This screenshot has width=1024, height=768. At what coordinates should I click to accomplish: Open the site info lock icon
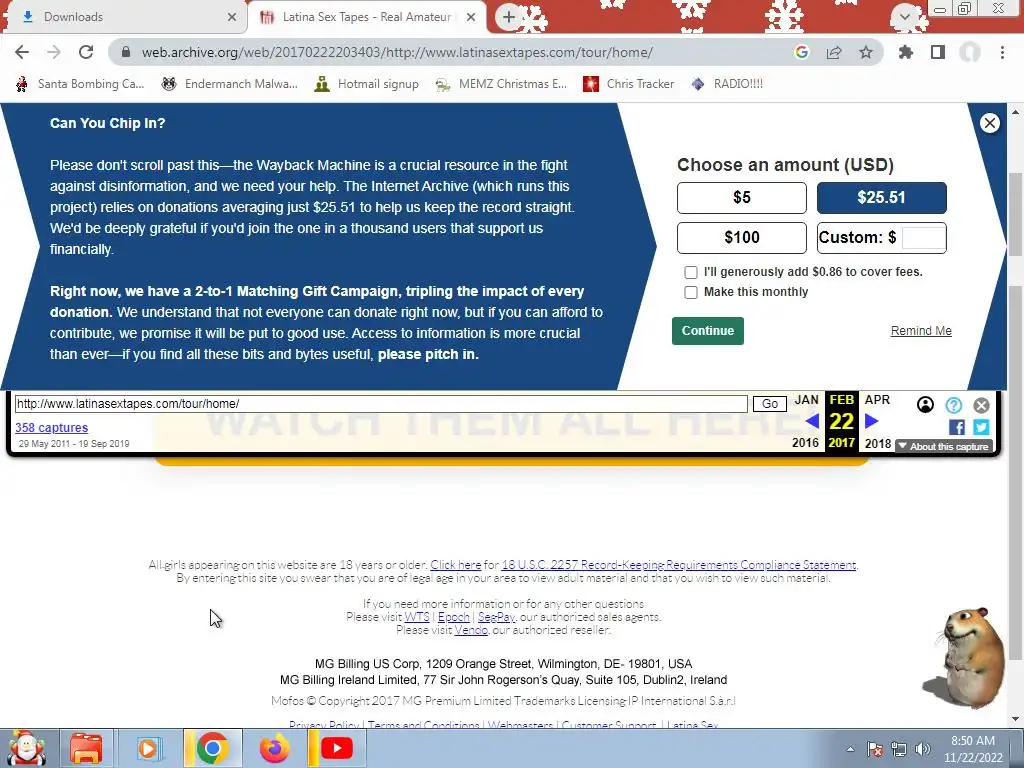126,52
